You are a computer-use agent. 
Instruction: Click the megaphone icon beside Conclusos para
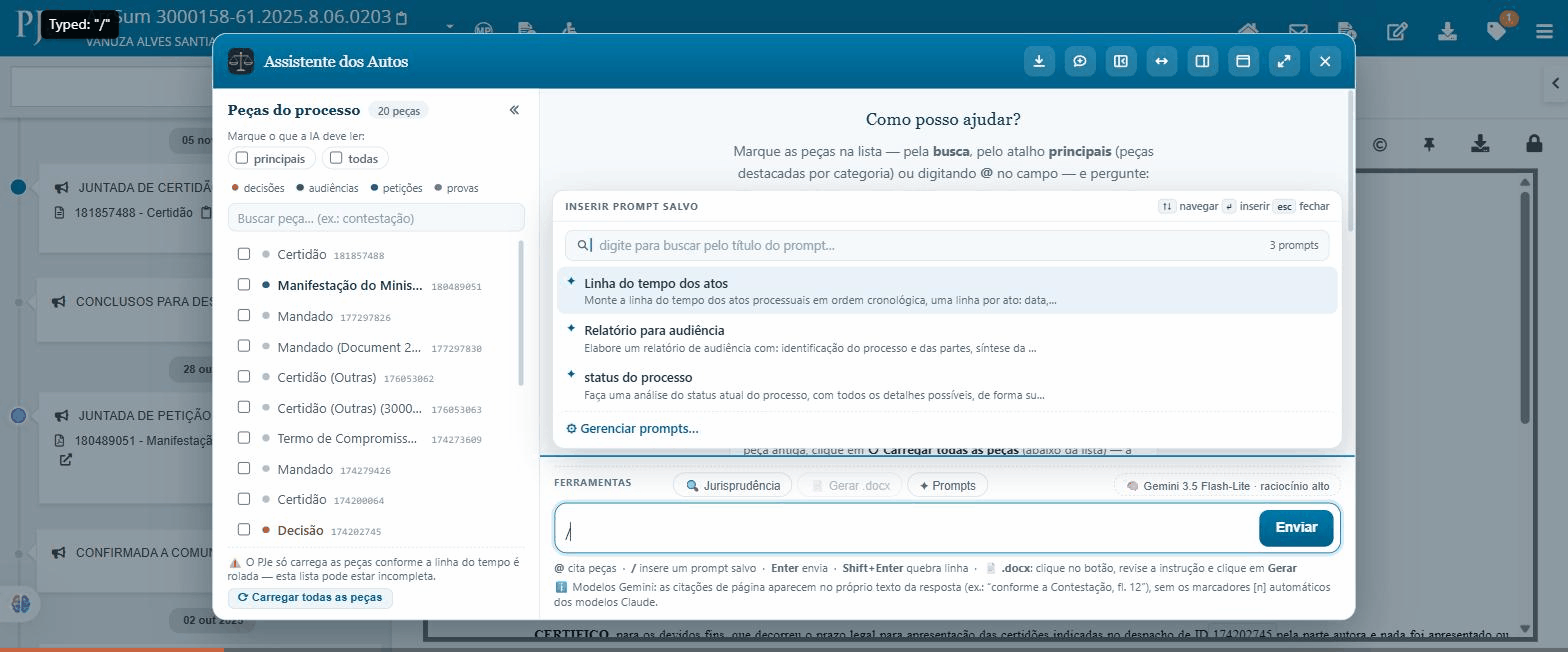point(59,302)
